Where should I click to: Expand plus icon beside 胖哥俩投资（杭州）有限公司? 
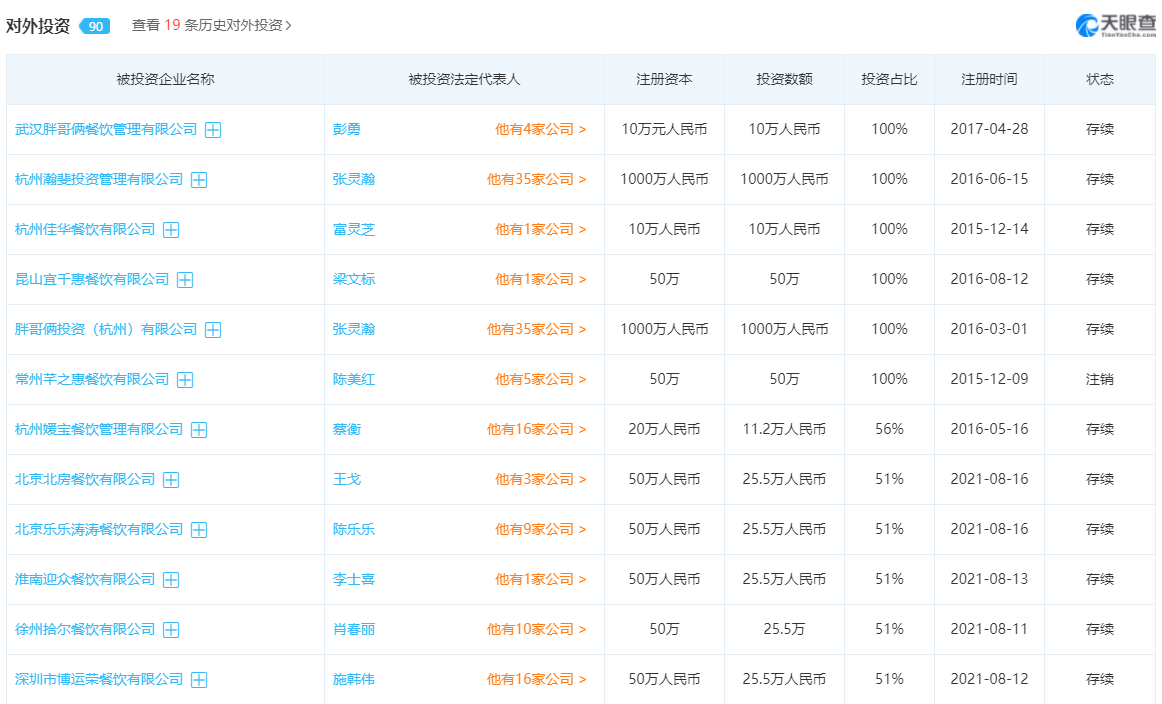pos(213,330)
